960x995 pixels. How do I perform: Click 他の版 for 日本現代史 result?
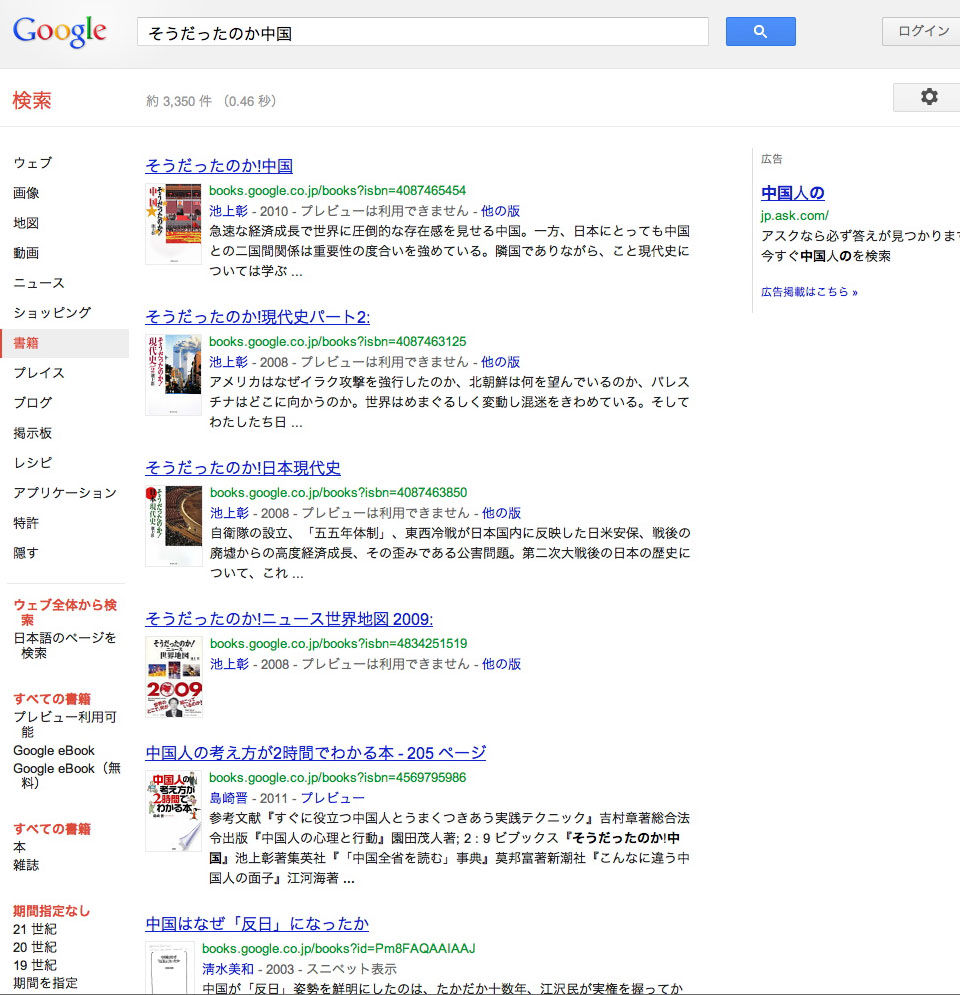(501, 513)
